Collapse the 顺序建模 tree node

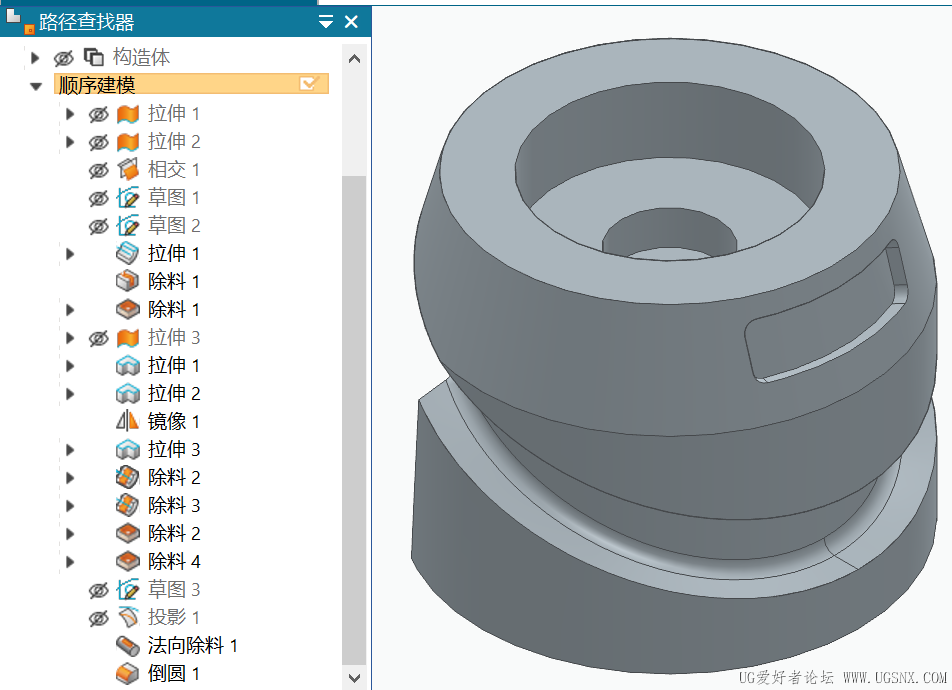pyautogui.click(x=36, y=86)
